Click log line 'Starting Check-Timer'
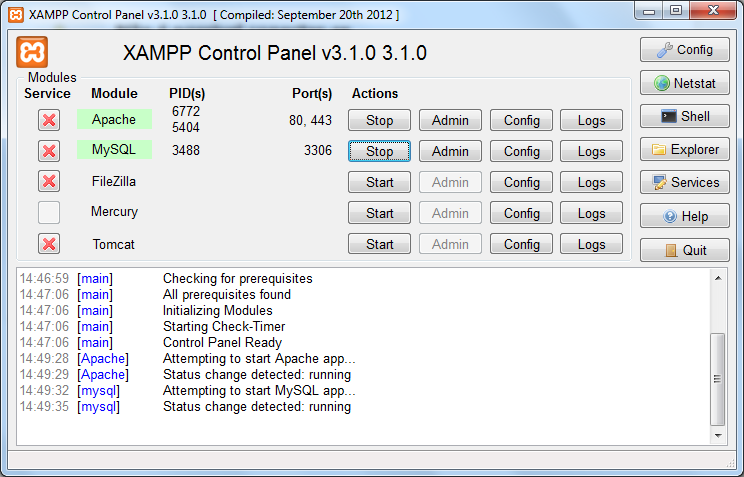Image resolution: width=744 pixels, height=477 pixels. 224,327
